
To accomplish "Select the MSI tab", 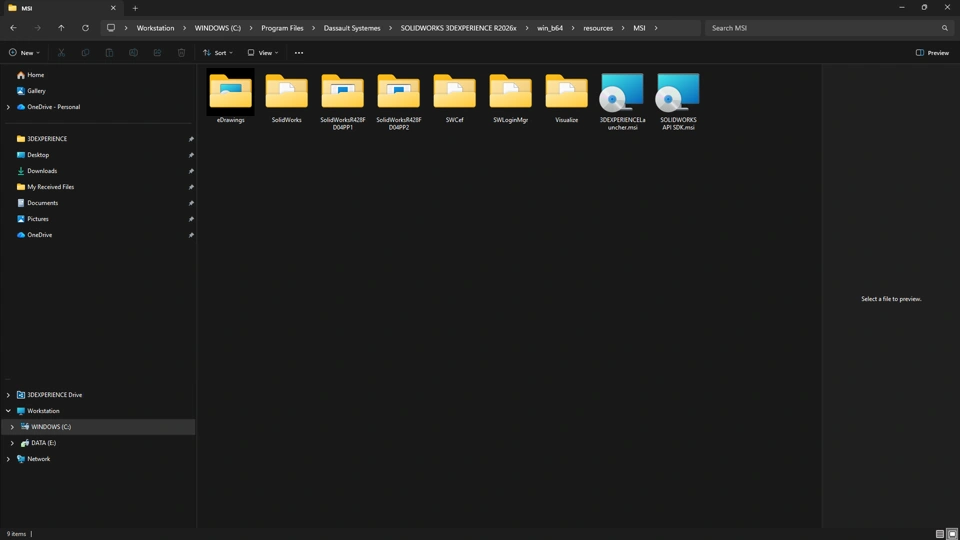I will coord(61,8).
